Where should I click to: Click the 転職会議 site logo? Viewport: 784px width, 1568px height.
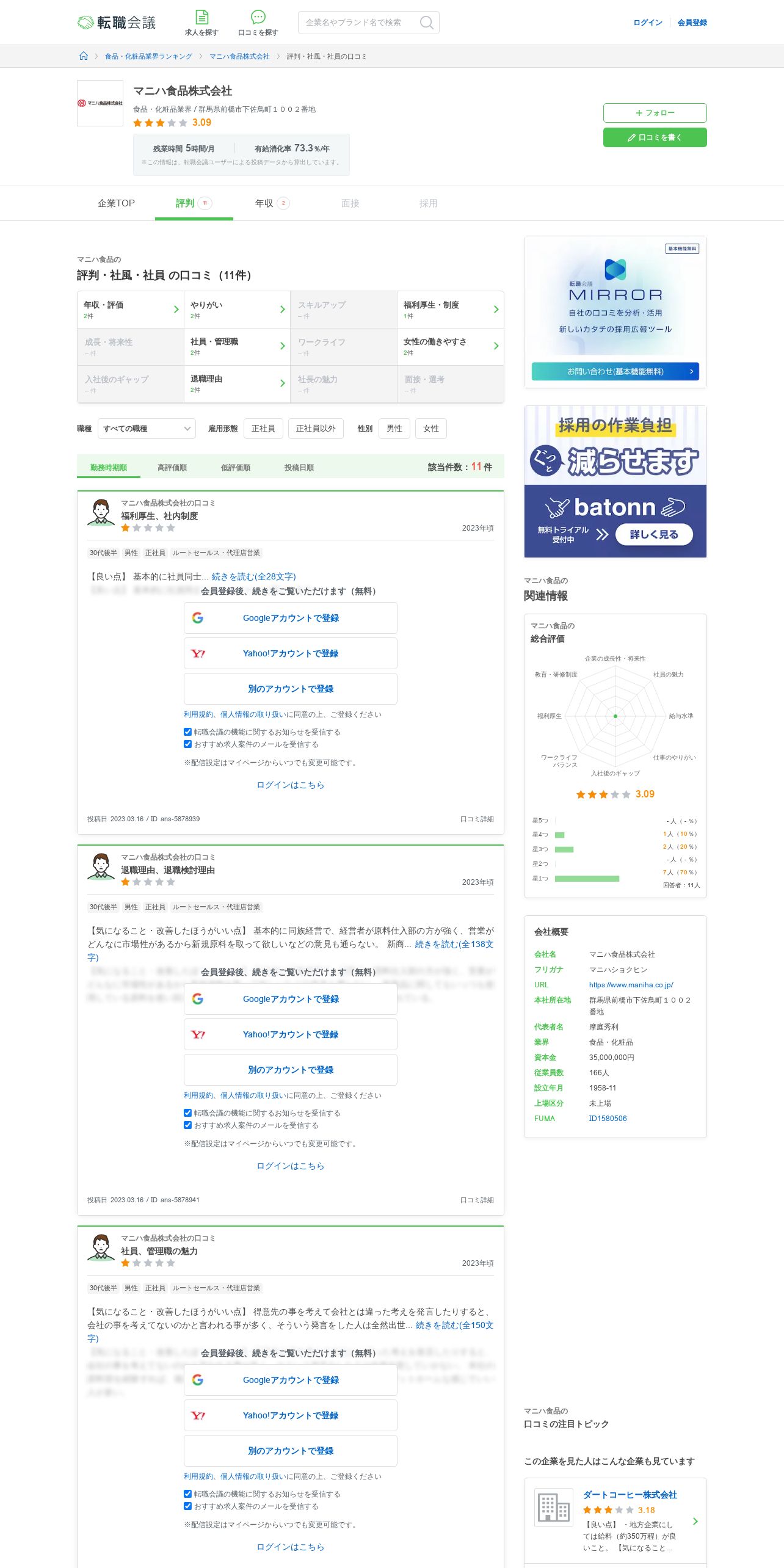(117, 23)
